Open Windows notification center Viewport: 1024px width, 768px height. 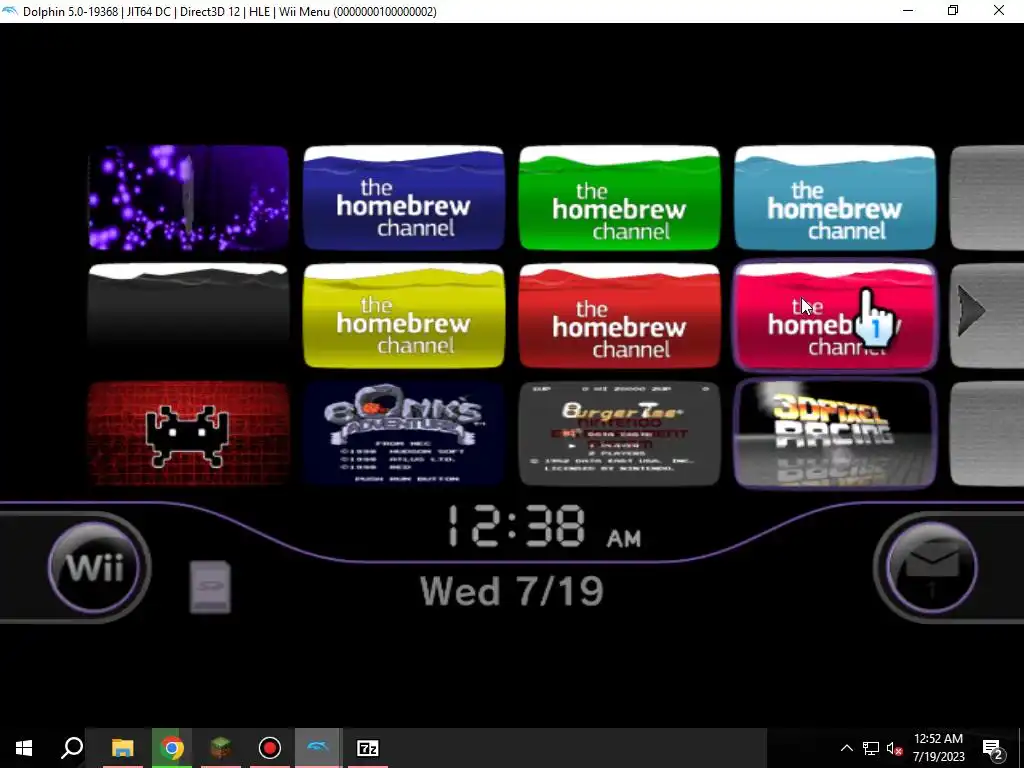[993, 748]
